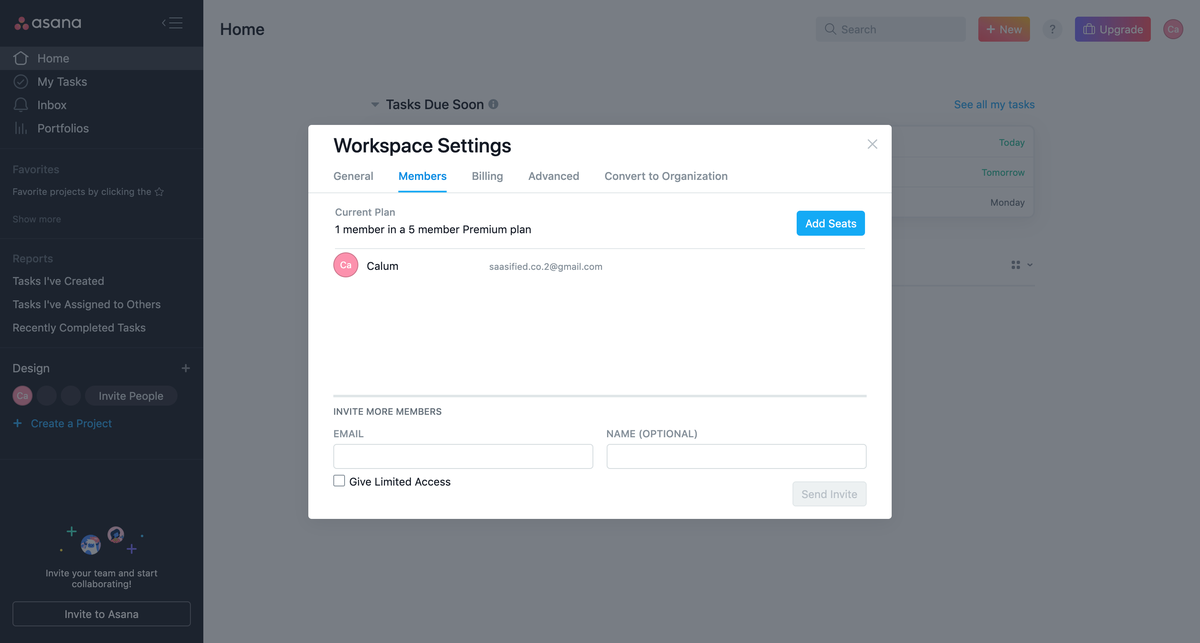Click the Send Invite button
Viewport: 1200px width, 643px height.
829,494
